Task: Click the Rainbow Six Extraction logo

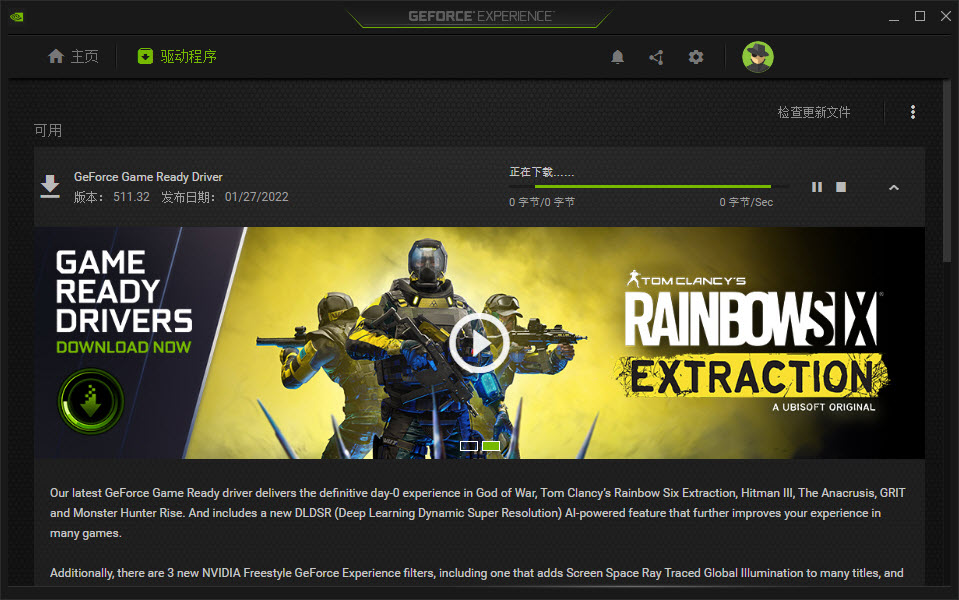Action: point(752,341)
